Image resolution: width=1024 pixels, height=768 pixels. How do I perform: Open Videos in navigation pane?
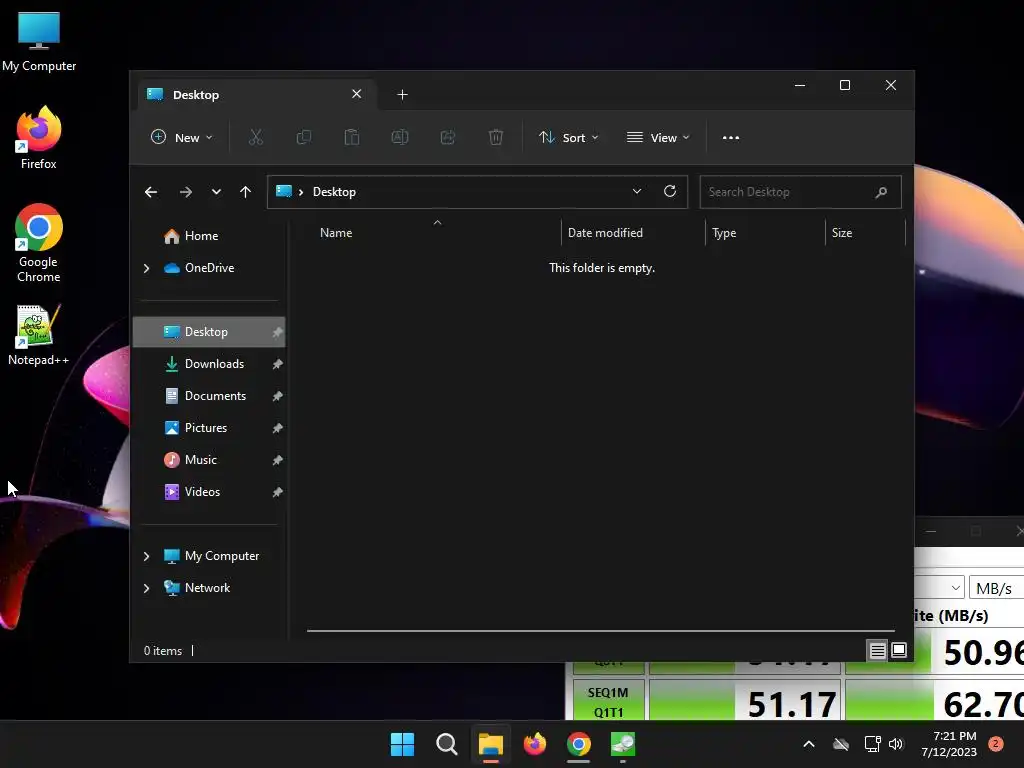point(209,492)
